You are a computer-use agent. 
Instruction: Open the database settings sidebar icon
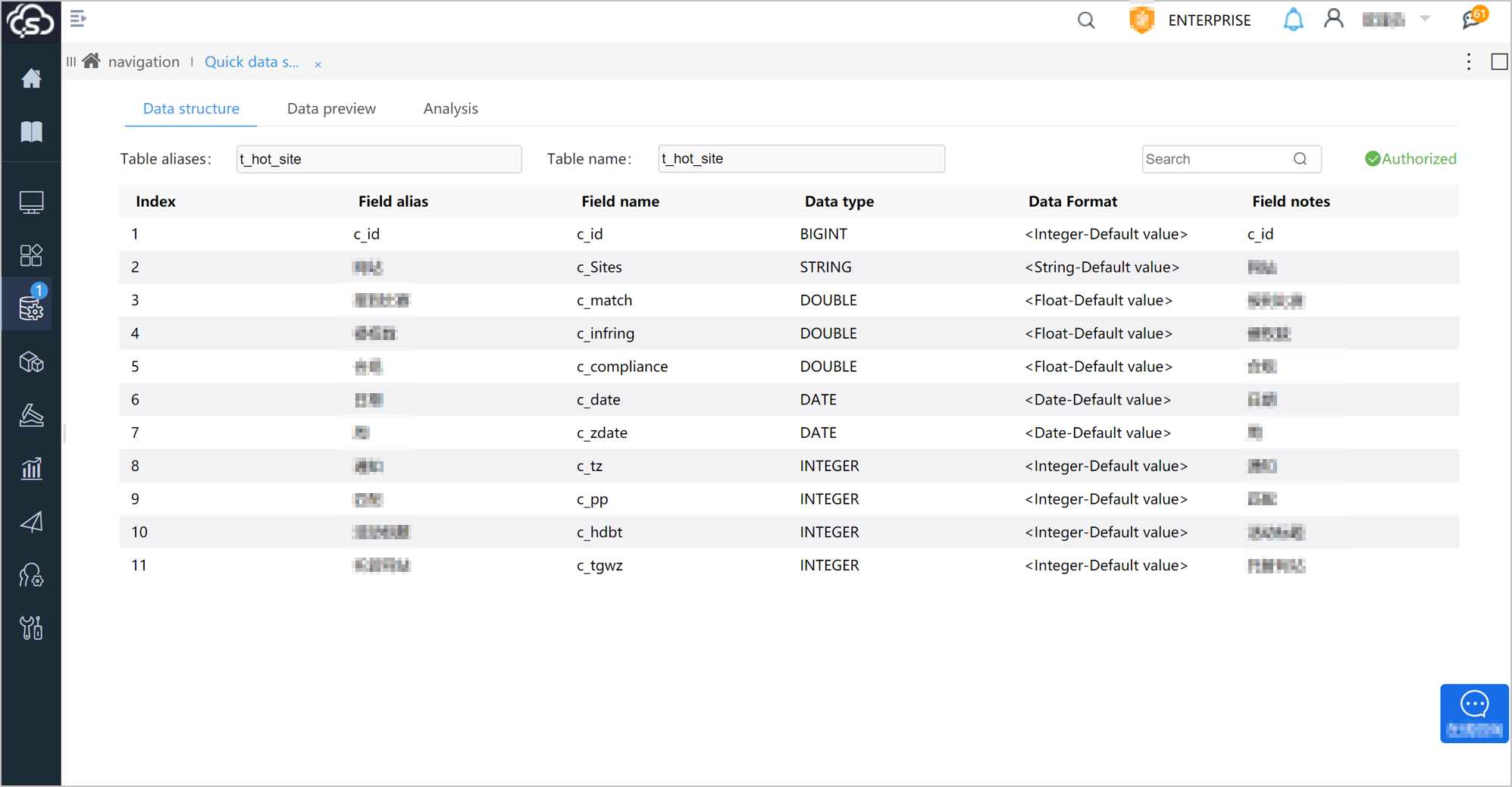(31, 308)
